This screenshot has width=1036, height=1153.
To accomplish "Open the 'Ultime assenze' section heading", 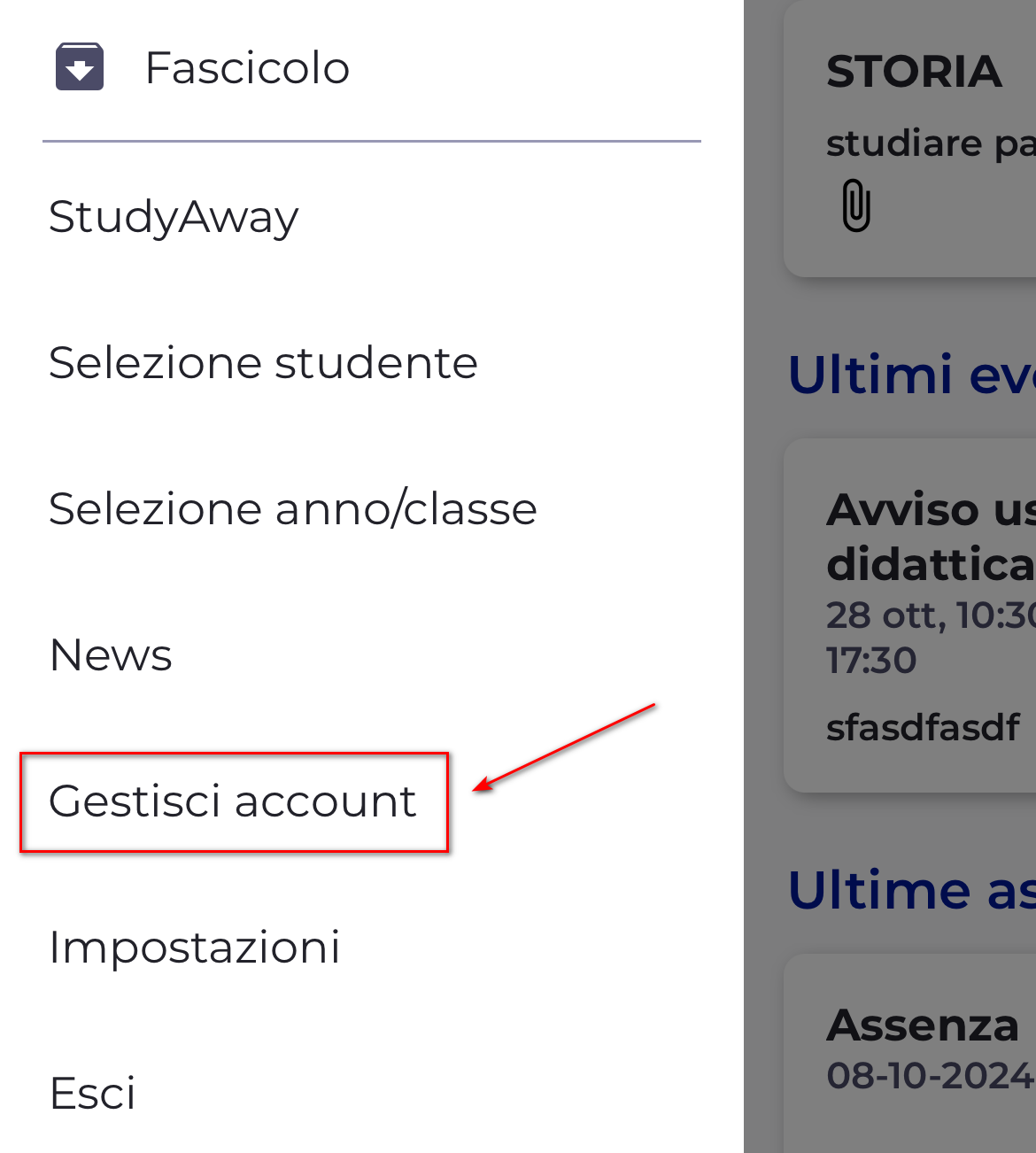I will 911,890.
